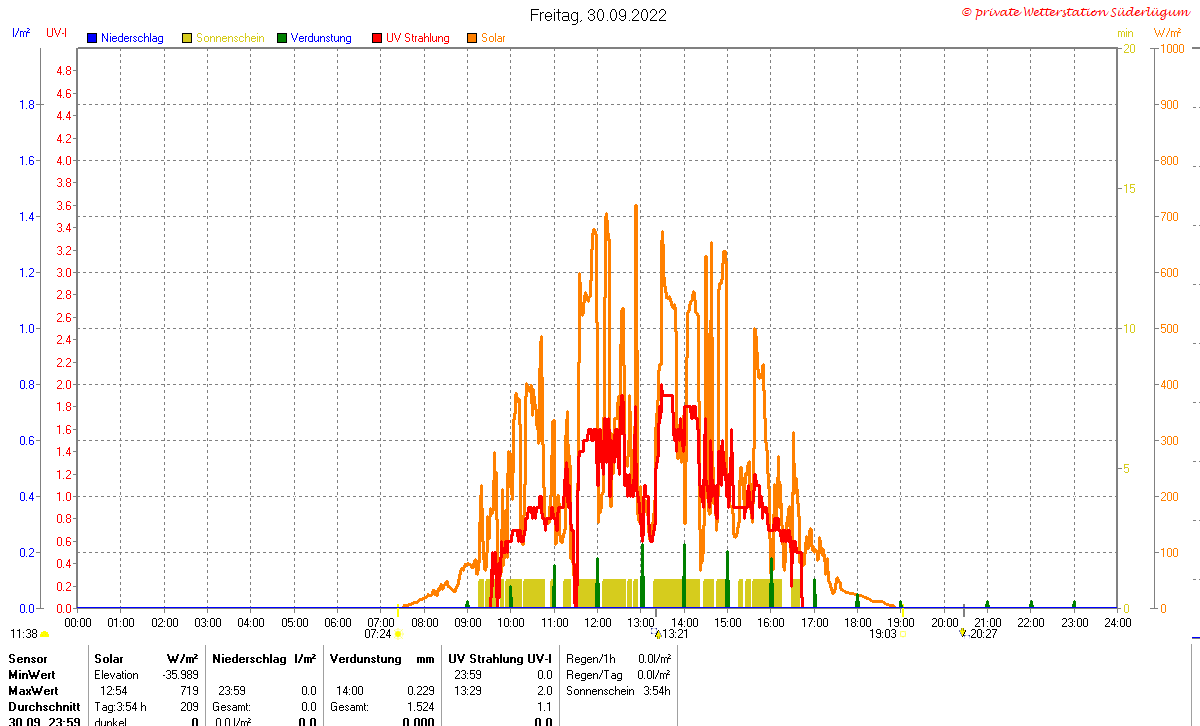Click the blue Niederschlag legend square
1200x726 pixels.
pos(92,38)
